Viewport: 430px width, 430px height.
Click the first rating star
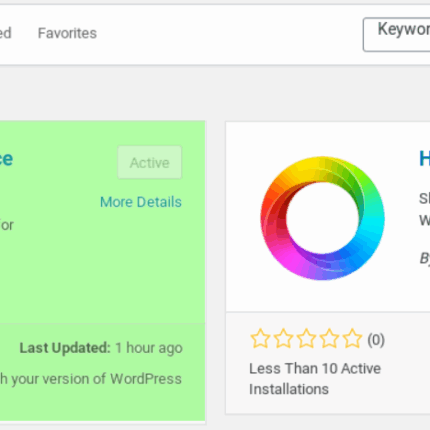pyautogui.click(x=260, y=339)
